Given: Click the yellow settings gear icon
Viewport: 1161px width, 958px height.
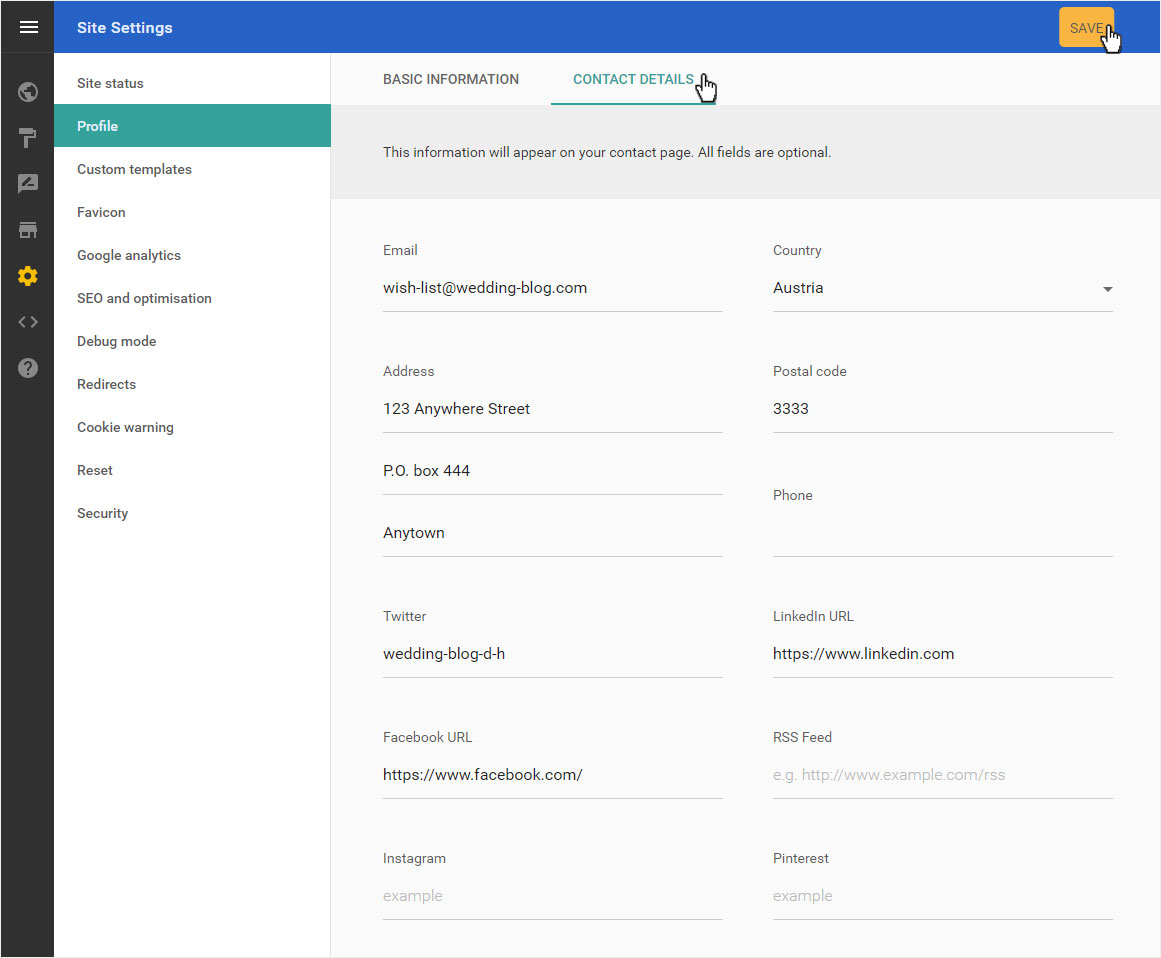Looking at the screenshot, I should (28, 276).
